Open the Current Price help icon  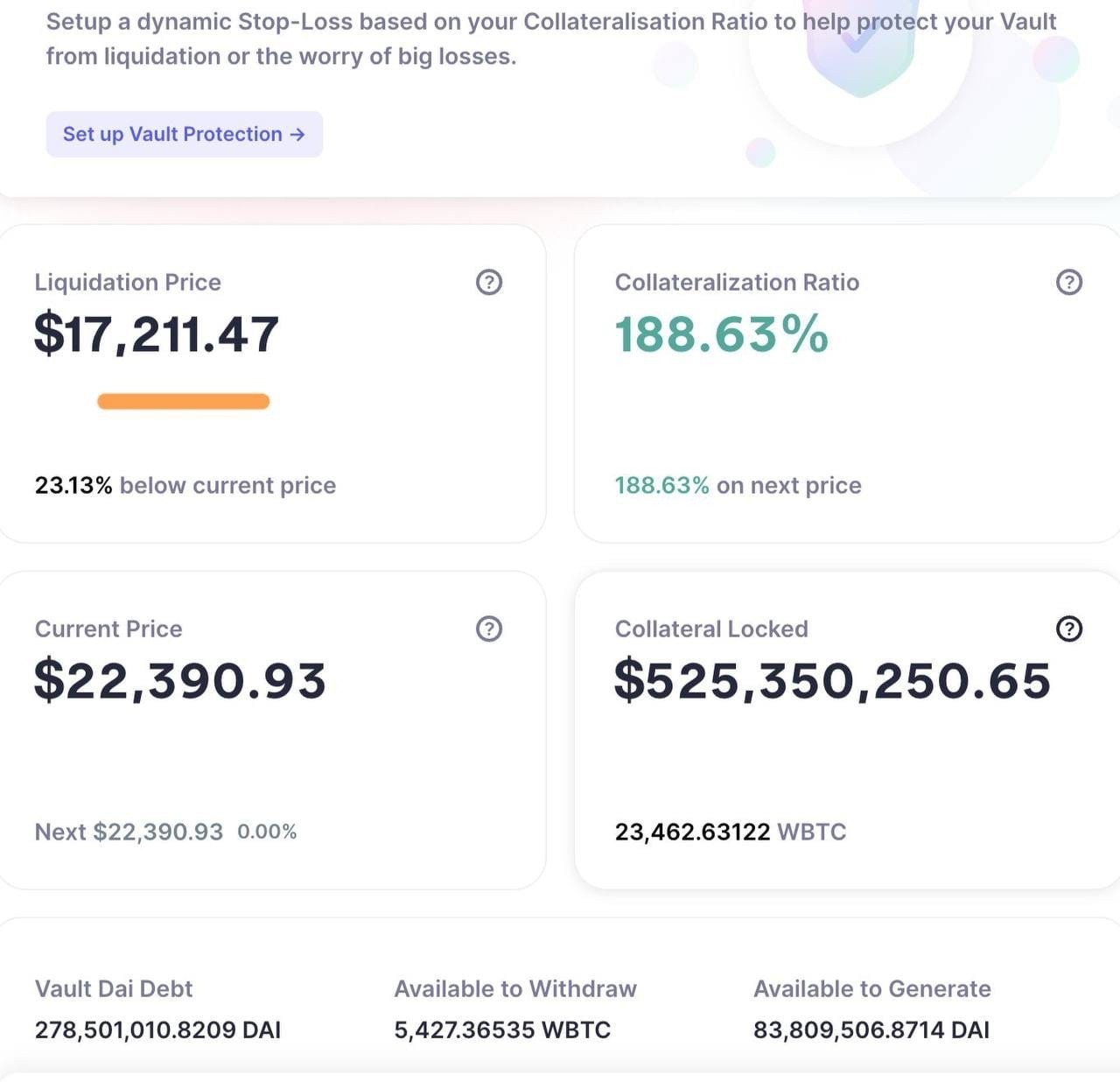coord(489,629)
